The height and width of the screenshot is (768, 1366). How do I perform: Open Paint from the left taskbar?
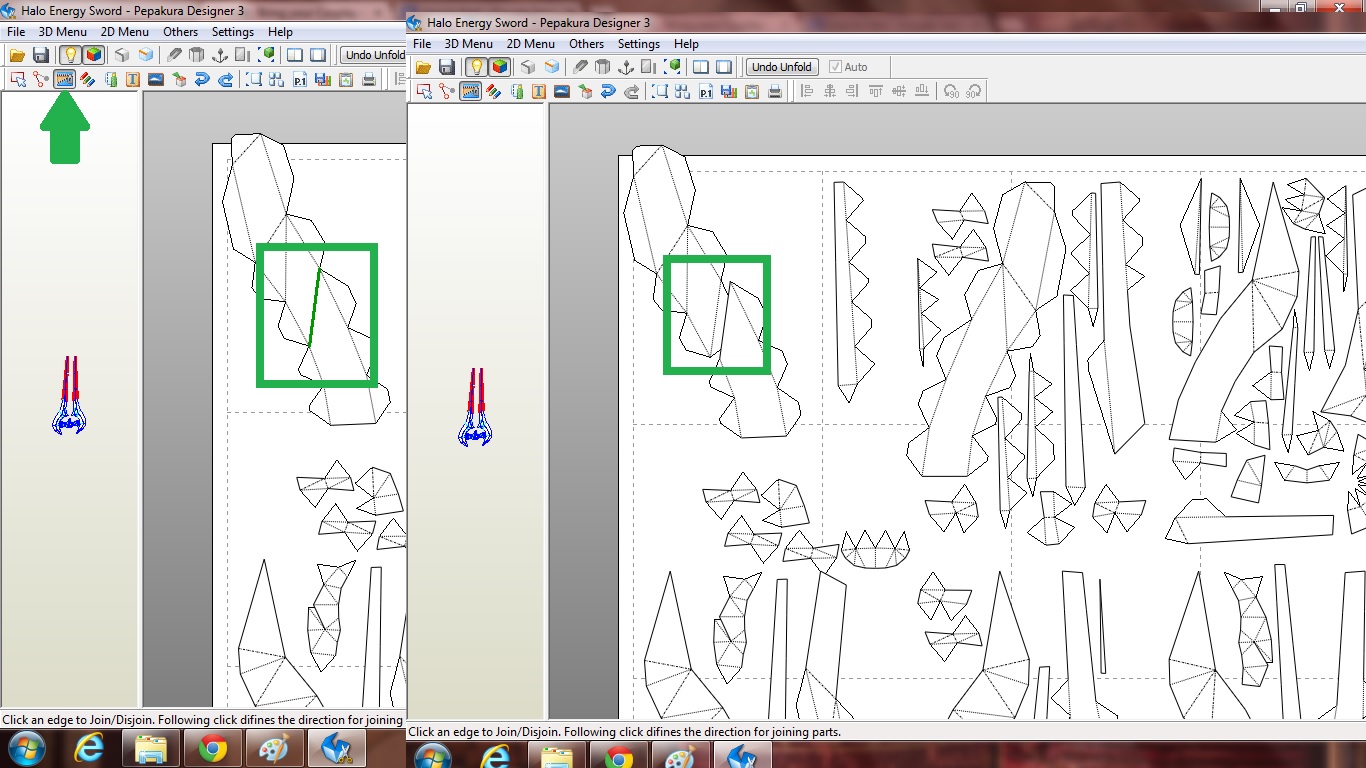(274, 748)
